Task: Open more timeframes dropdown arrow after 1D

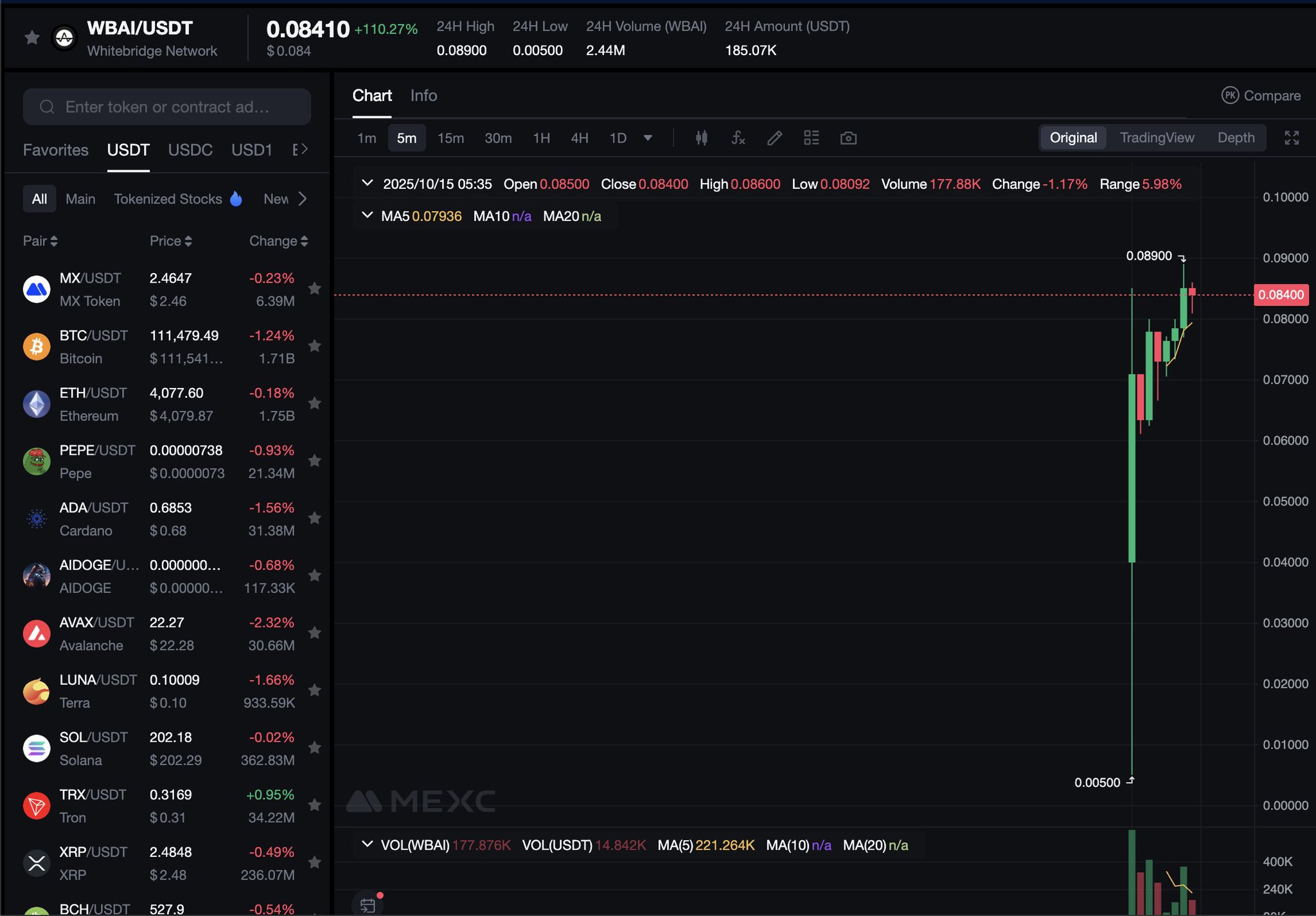Action: pos(648,138)
